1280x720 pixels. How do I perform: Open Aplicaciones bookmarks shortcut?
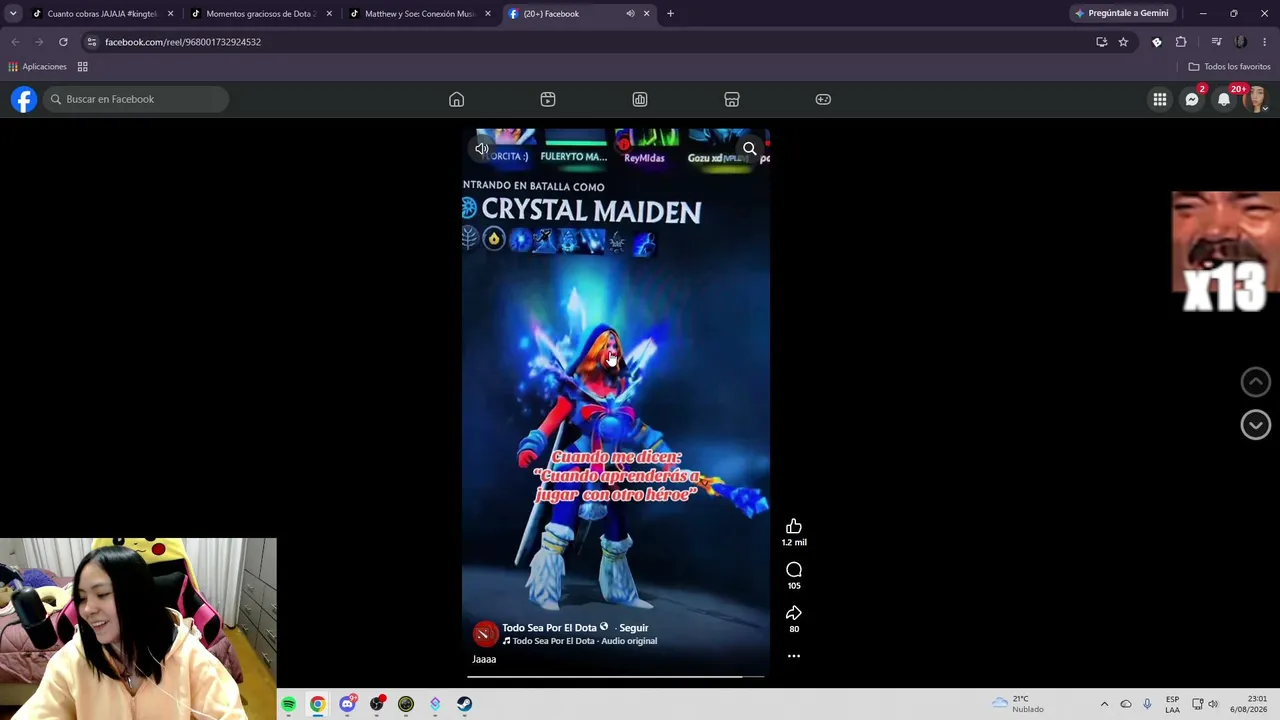click(x=37, y=67)
